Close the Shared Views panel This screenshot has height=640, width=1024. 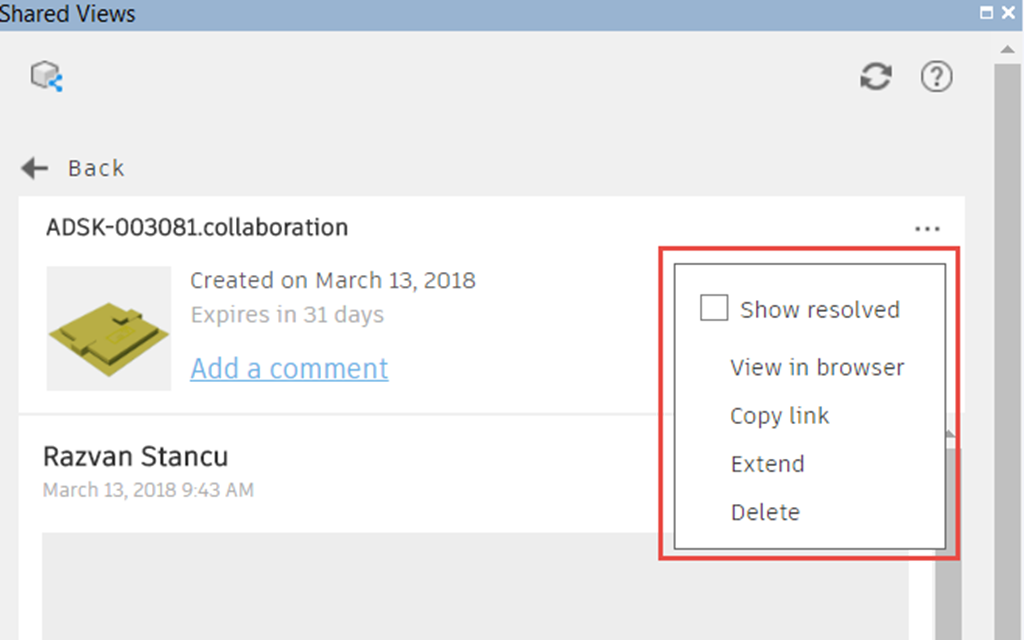(1008, 12)
